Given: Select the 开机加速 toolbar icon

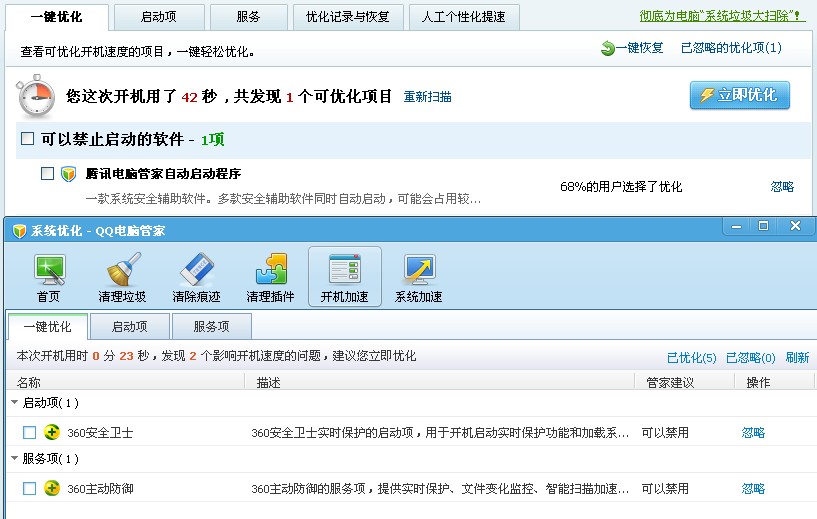Looking at the screenshot, I should pos(344,277).
